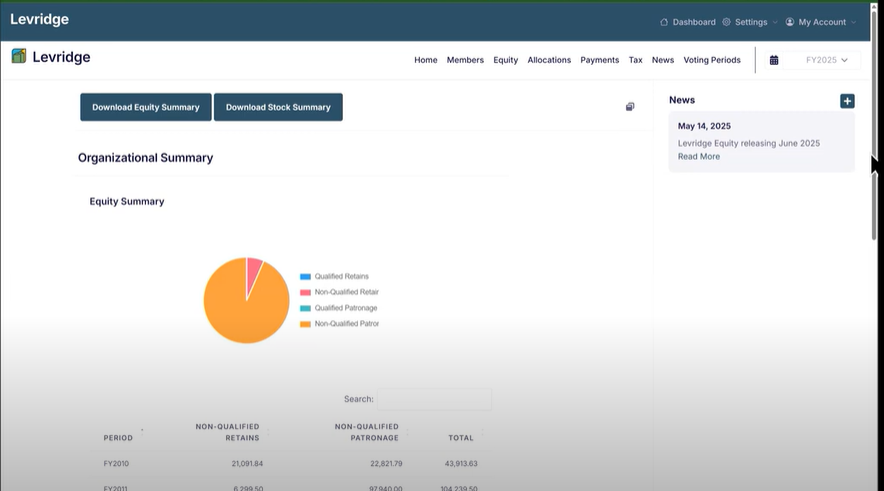Add news with the plus icon

click(x=847, y=101)
